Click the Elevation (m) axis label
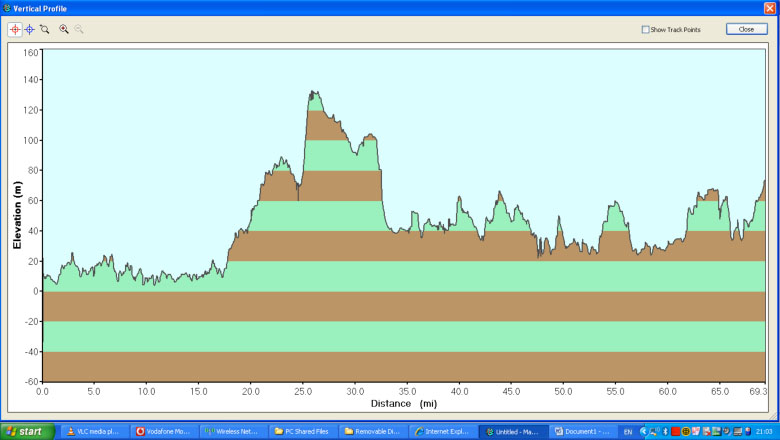The width and height of the screenshot is (780, 440). 17,215
